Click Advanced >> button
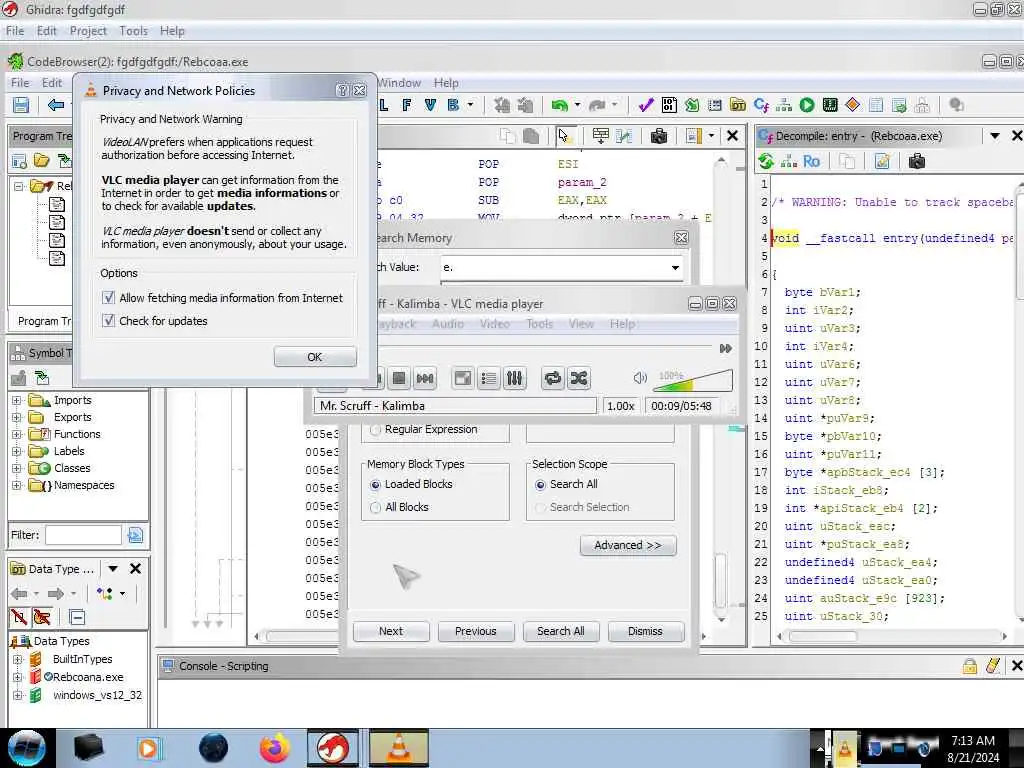Screen dimensions: 1024x768 [628, 545]
